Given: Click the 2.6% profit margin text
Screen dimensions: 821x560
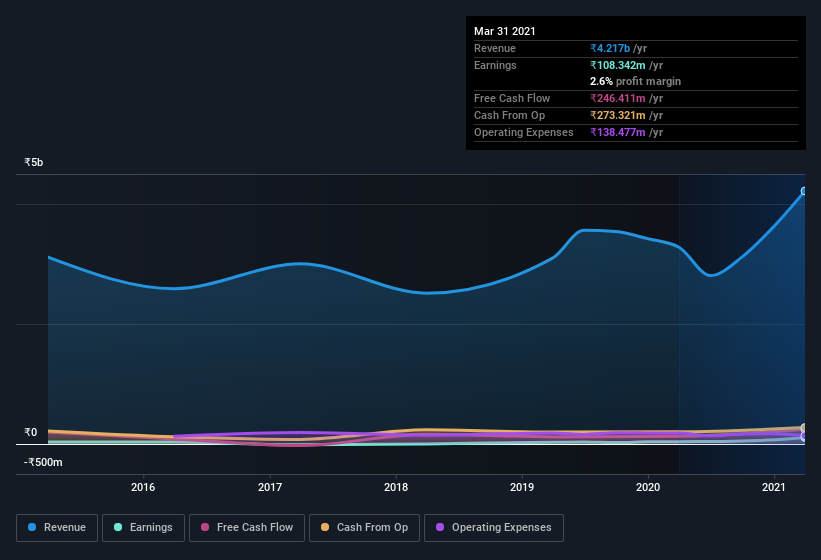Looking at the screenshot, I should (x=635, y=81).
